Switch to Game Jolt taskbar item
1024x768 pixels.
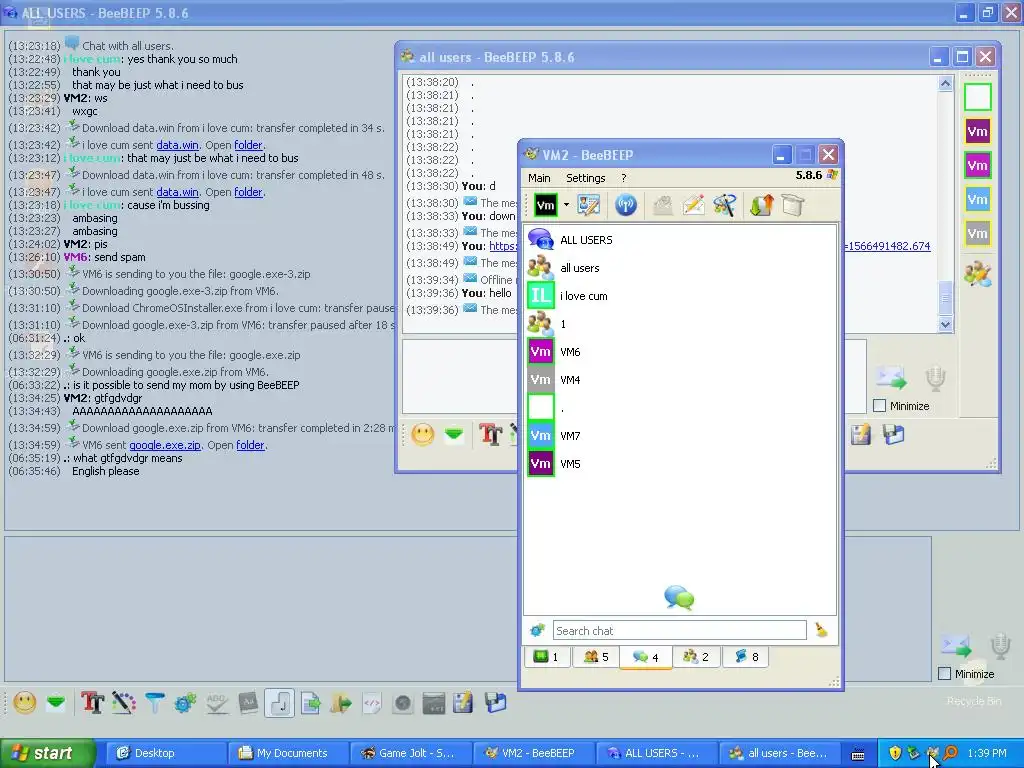pyautogui.click(x=409, y=753)
